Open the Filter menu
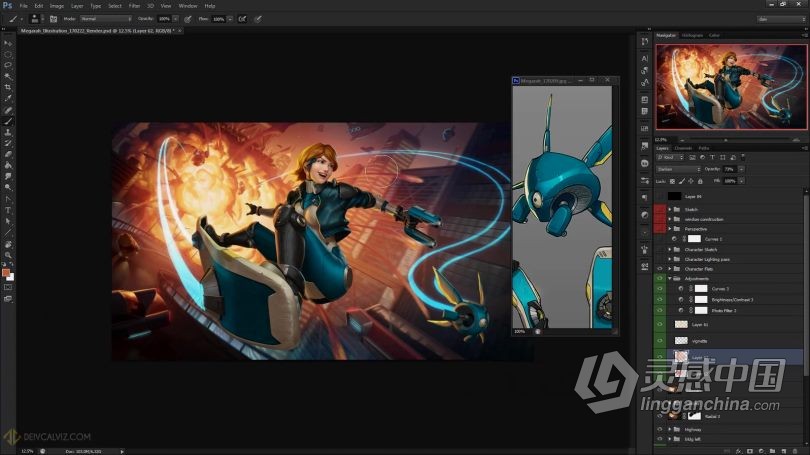The width and height of the screenshot is (810, 455). [134, 6]
